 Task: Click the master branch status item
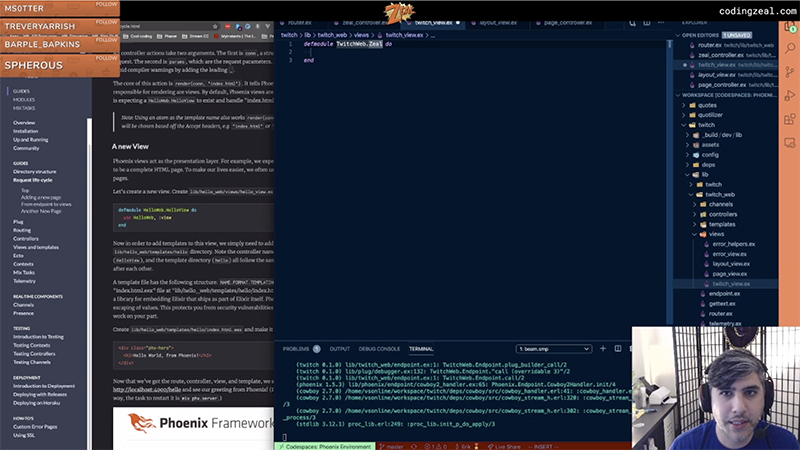pyautogui.click(x=391, y=446)
